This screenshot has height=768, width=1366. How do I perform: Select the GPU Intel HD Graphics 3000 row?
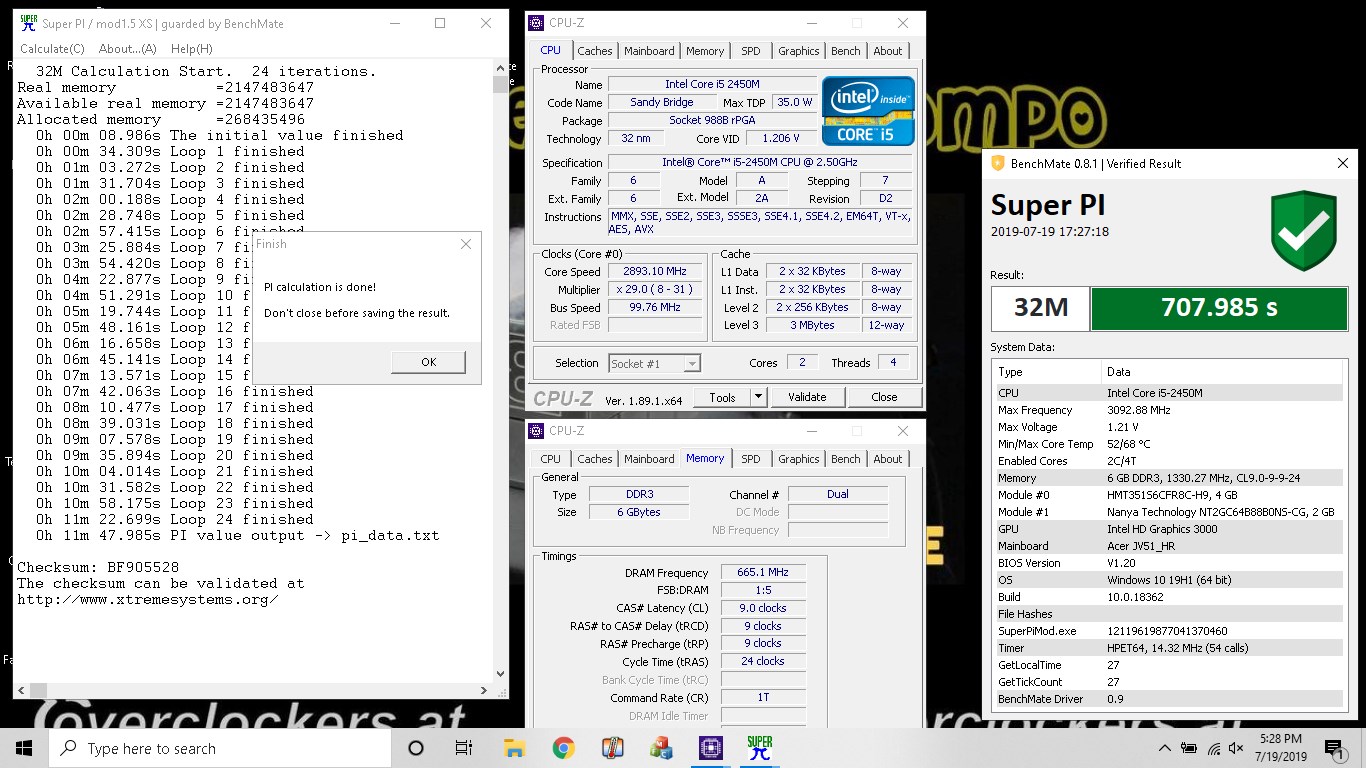(x=1169, y=529)
